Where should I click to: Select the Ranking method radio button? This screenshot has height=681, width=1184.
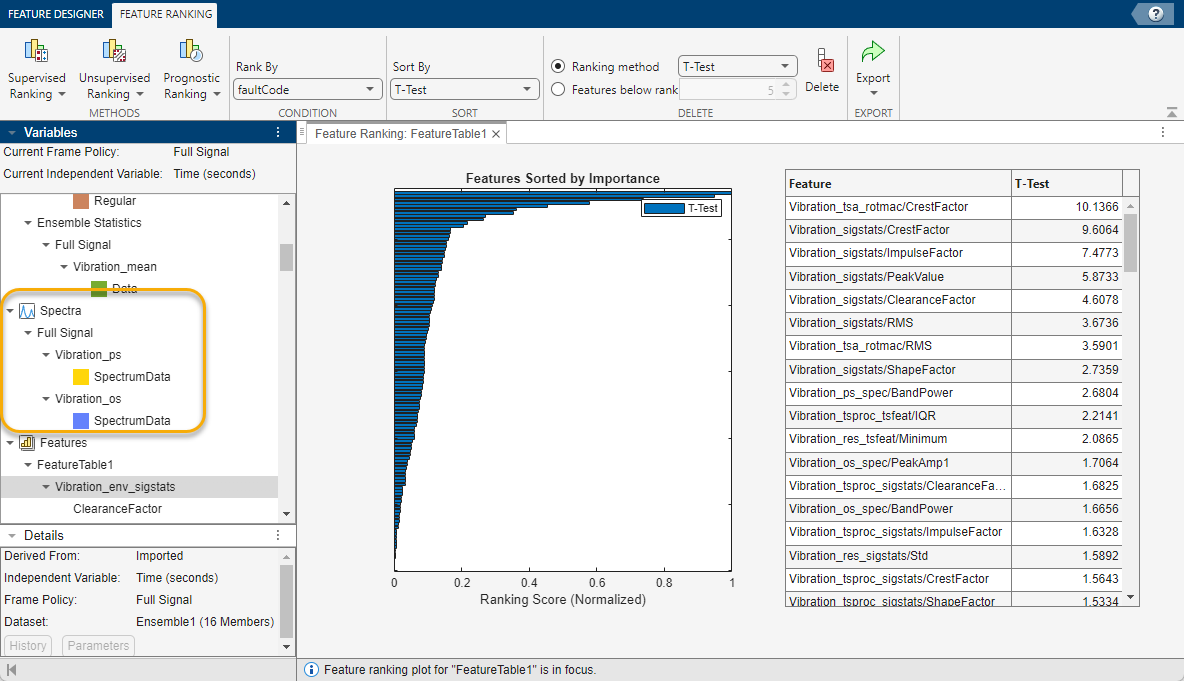559,67
